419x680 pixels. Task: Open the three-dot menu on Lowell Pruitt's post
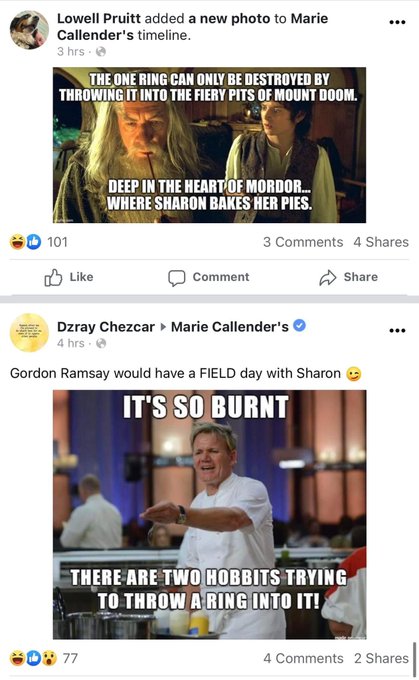pos(397,22)
